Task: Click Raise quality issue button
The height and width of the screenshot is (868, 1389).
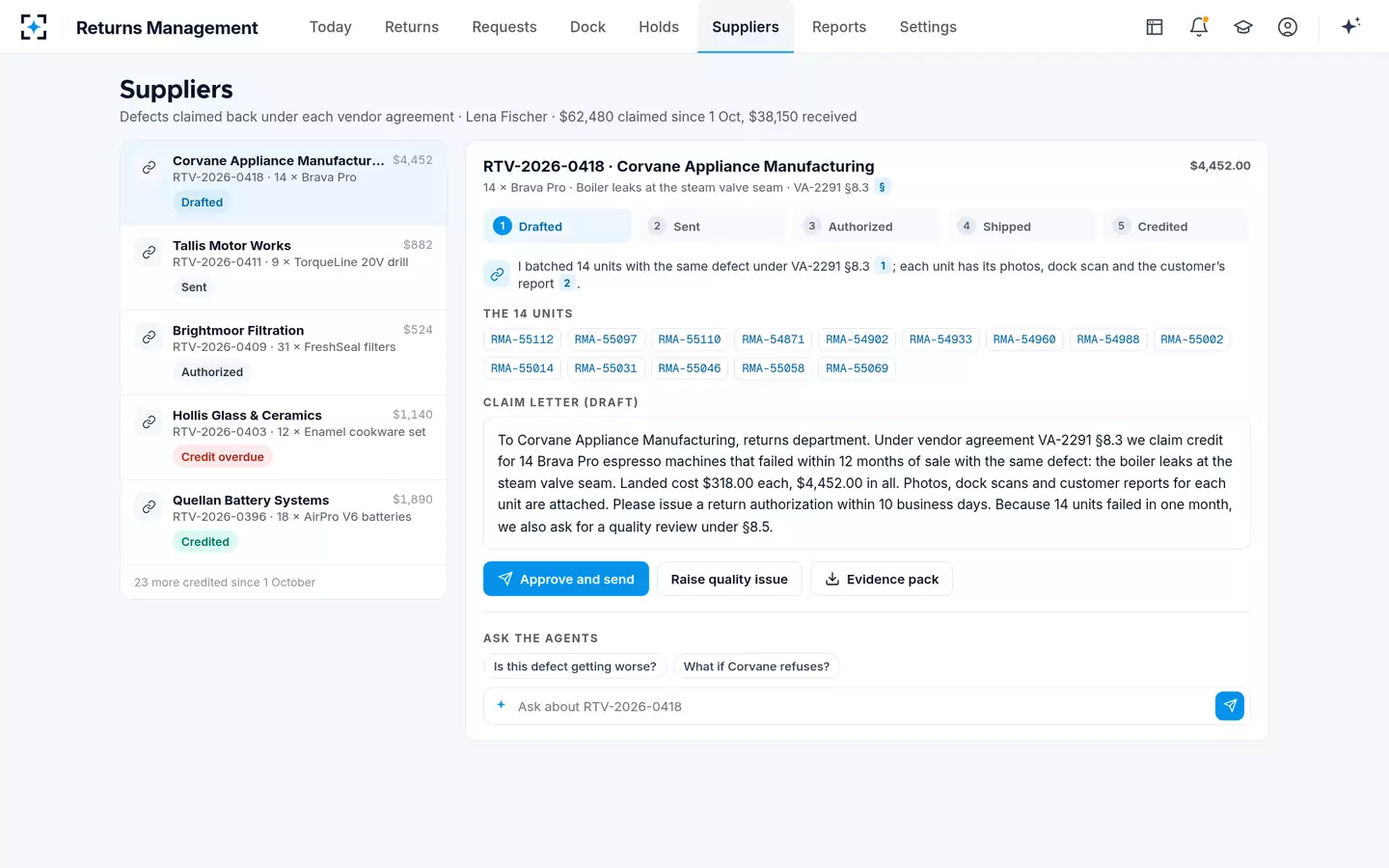Action: coord(729,579)
